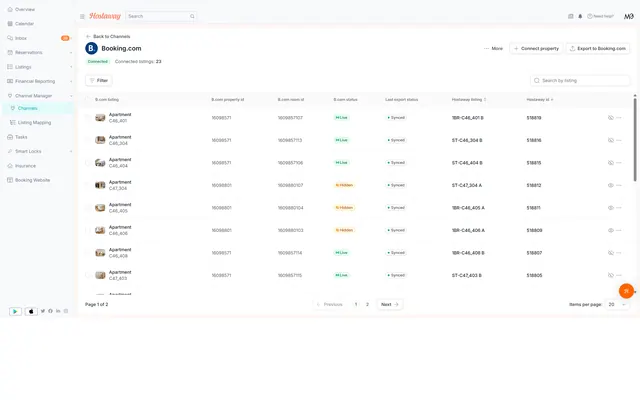Image resolution: width=640 pixels, height=400 pixels.
Task: Click listing name 1BR-C46_408 B
Action: pos(468,253)
